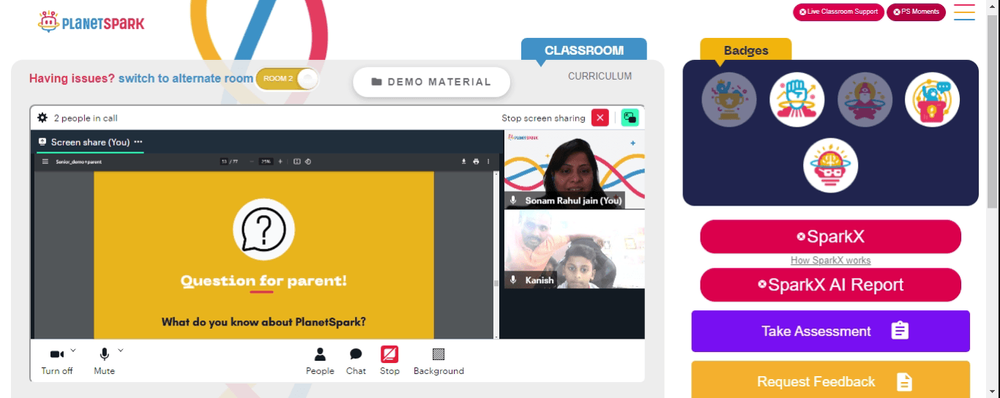Screen dimensions: 1000x398
Task: Click the Having issues? text
Action: tap(72, 78)
